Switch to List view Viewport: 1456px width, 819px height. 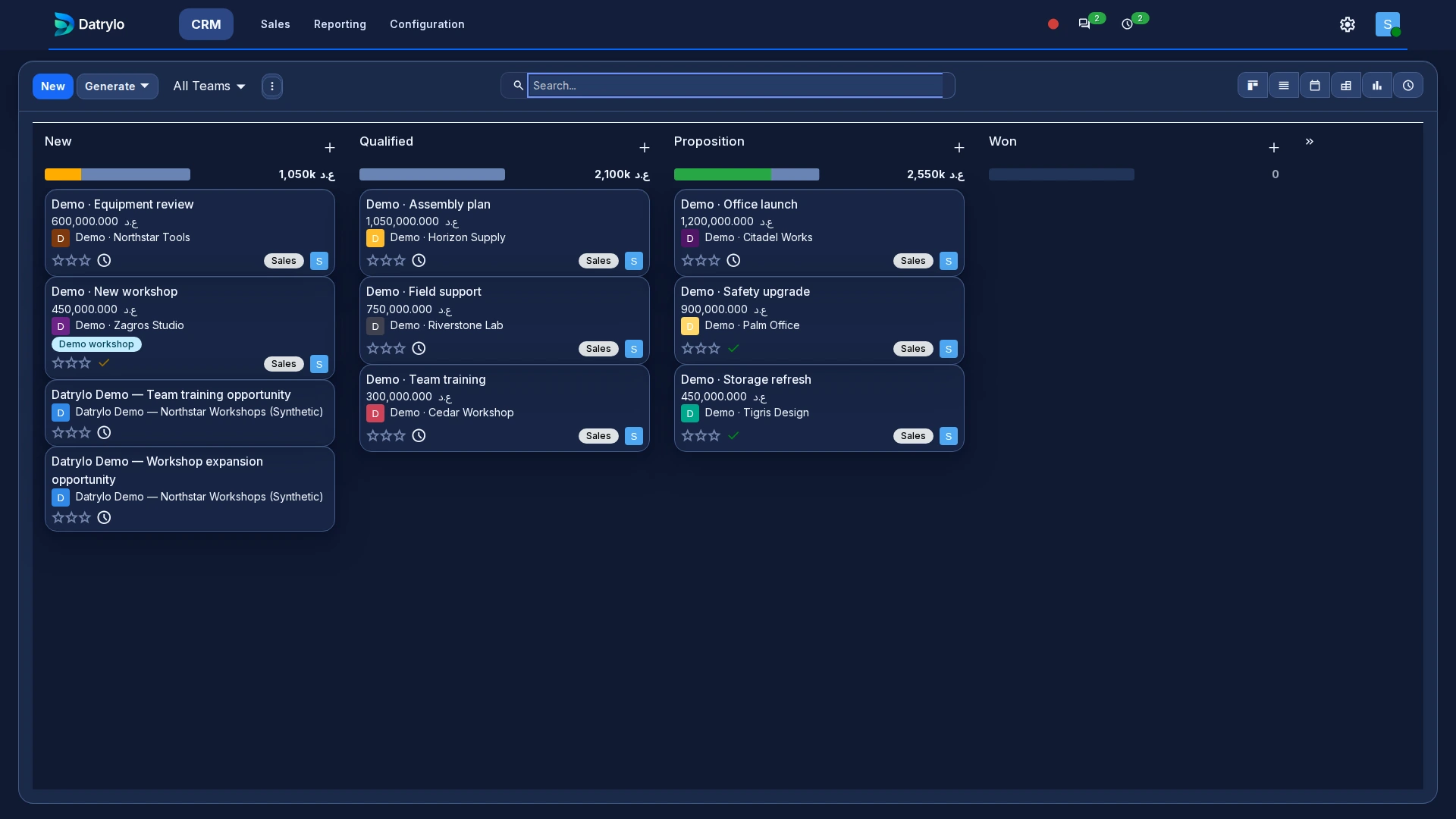pos(1284,86)
